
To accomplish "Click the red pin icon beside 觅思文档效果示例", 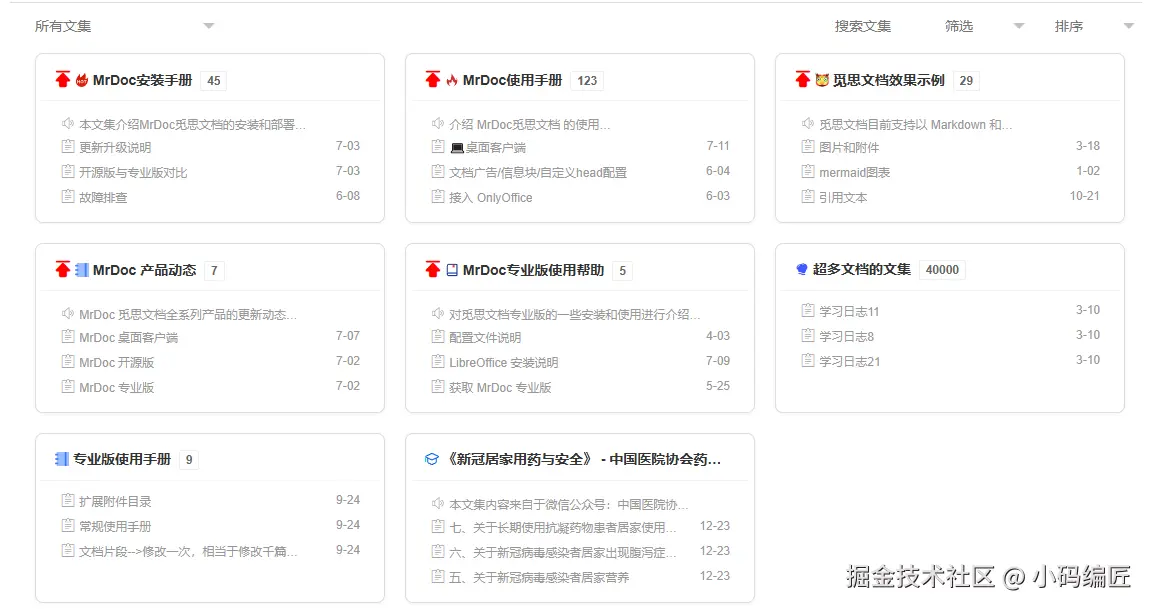I will coord(803,79).
